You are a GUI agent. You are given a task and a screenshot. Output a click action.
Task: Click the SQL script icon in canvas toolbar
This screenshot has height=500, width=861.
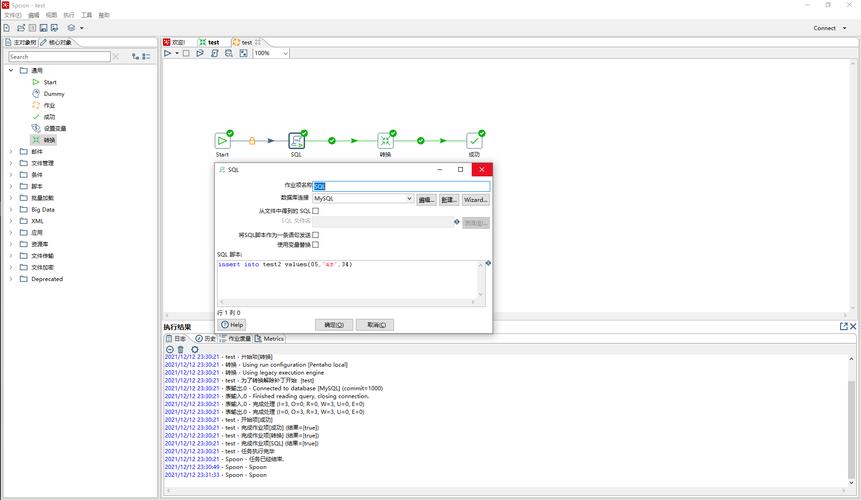point(215,53)
